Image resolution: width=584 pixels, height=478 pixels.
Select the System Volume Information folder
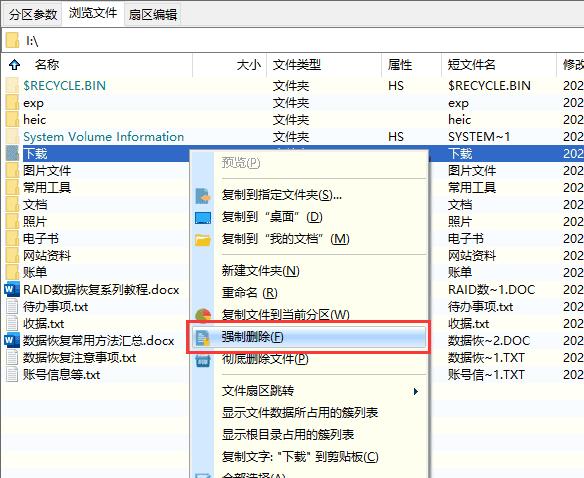point(104,137)
